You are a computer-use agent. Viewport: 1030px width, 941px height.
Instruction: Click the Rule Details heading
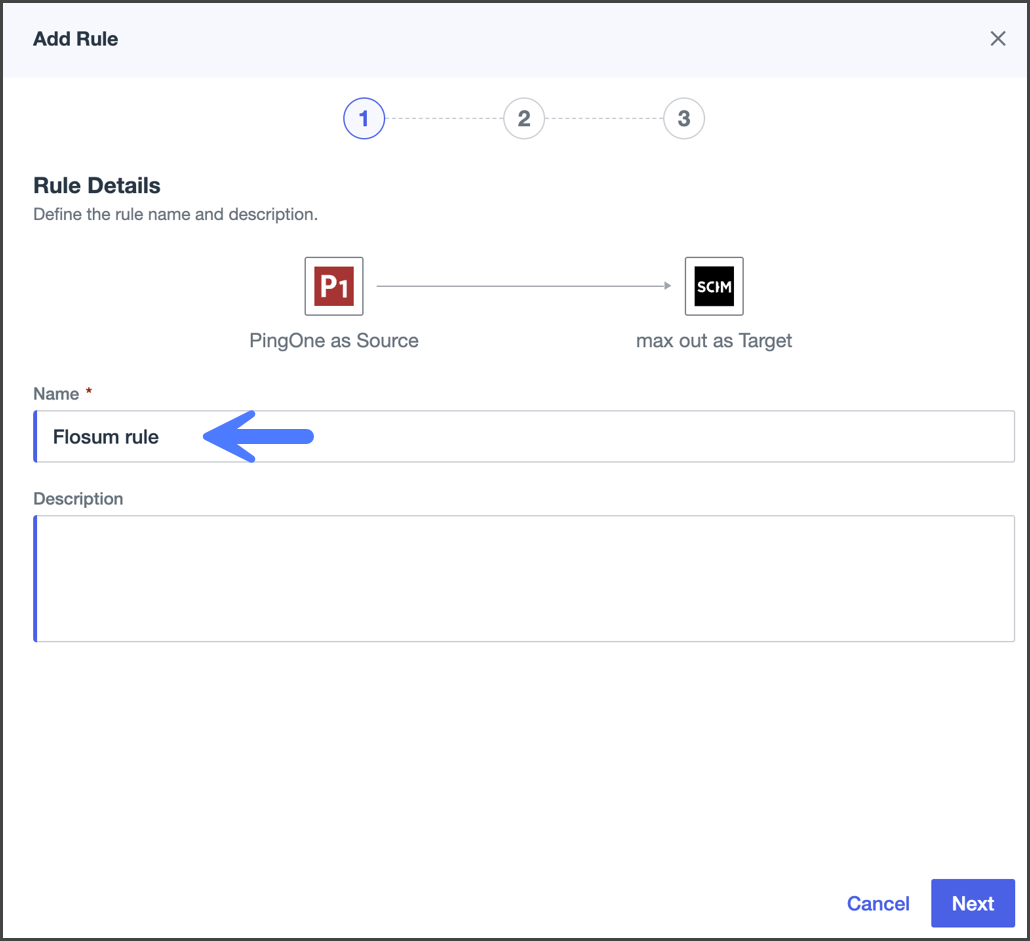97,186
